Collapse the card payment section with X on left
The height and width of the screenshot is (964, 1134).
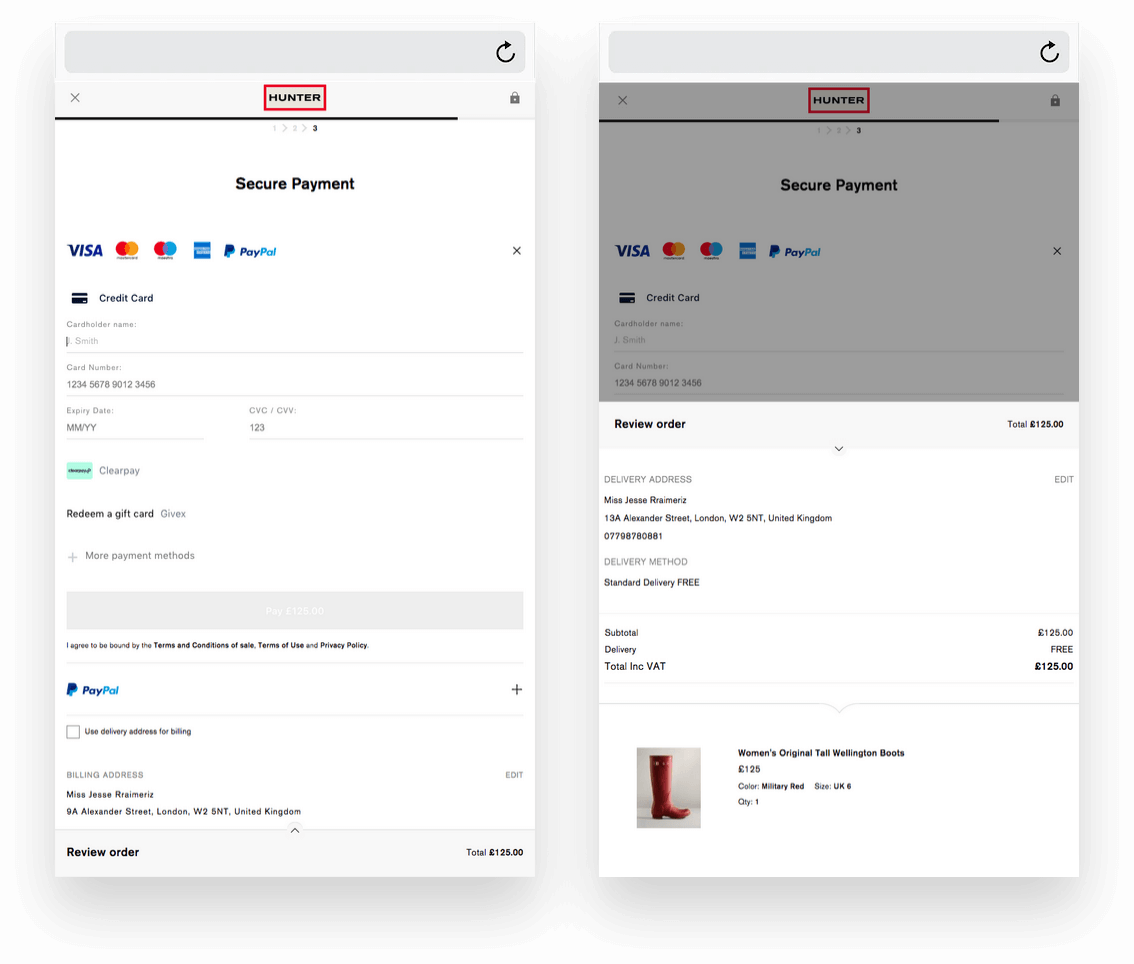pyautogui.click(x=517, y=251)
